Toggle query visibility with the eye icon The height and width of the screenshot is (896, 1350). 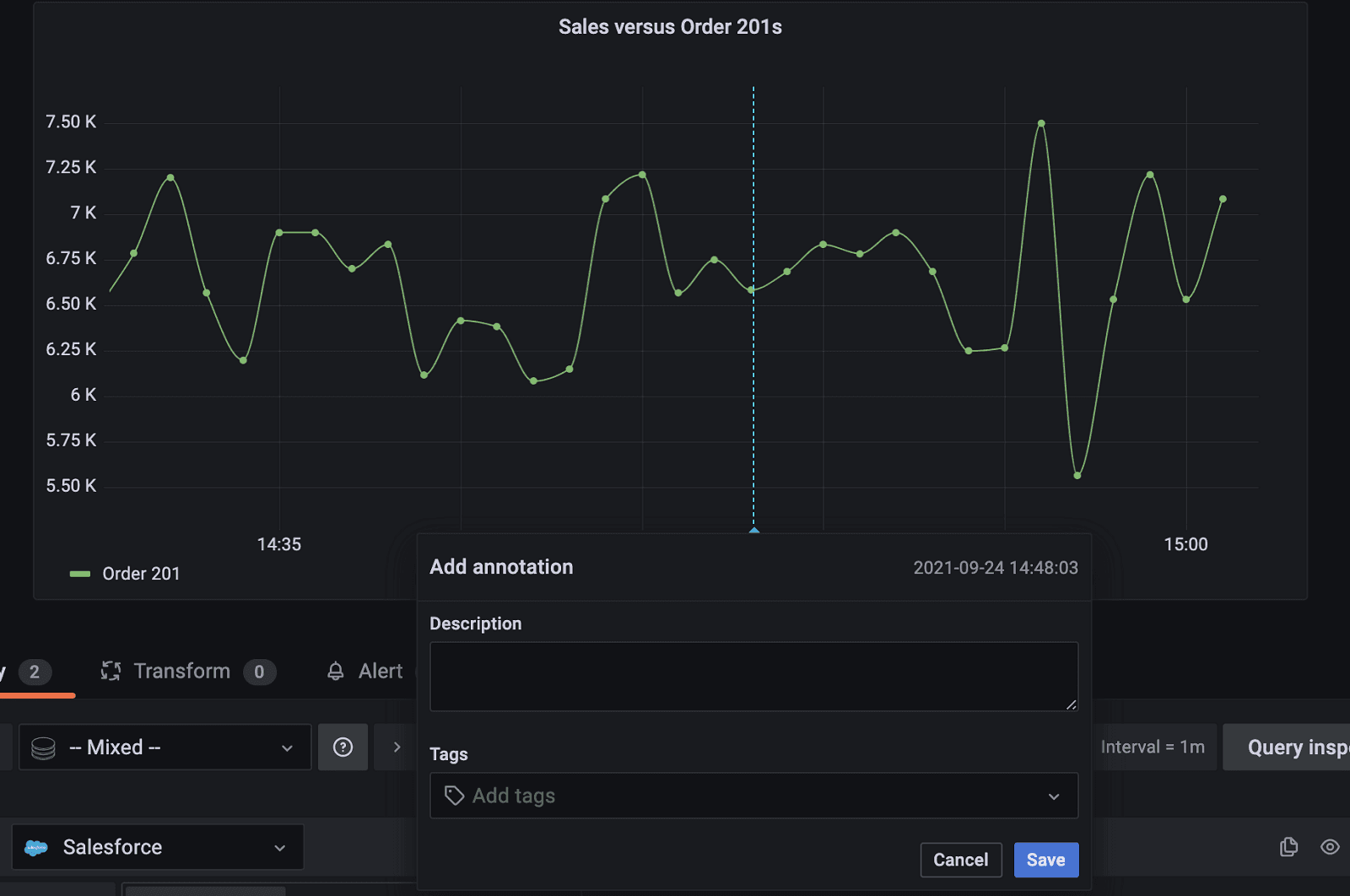pos(1330,846)
